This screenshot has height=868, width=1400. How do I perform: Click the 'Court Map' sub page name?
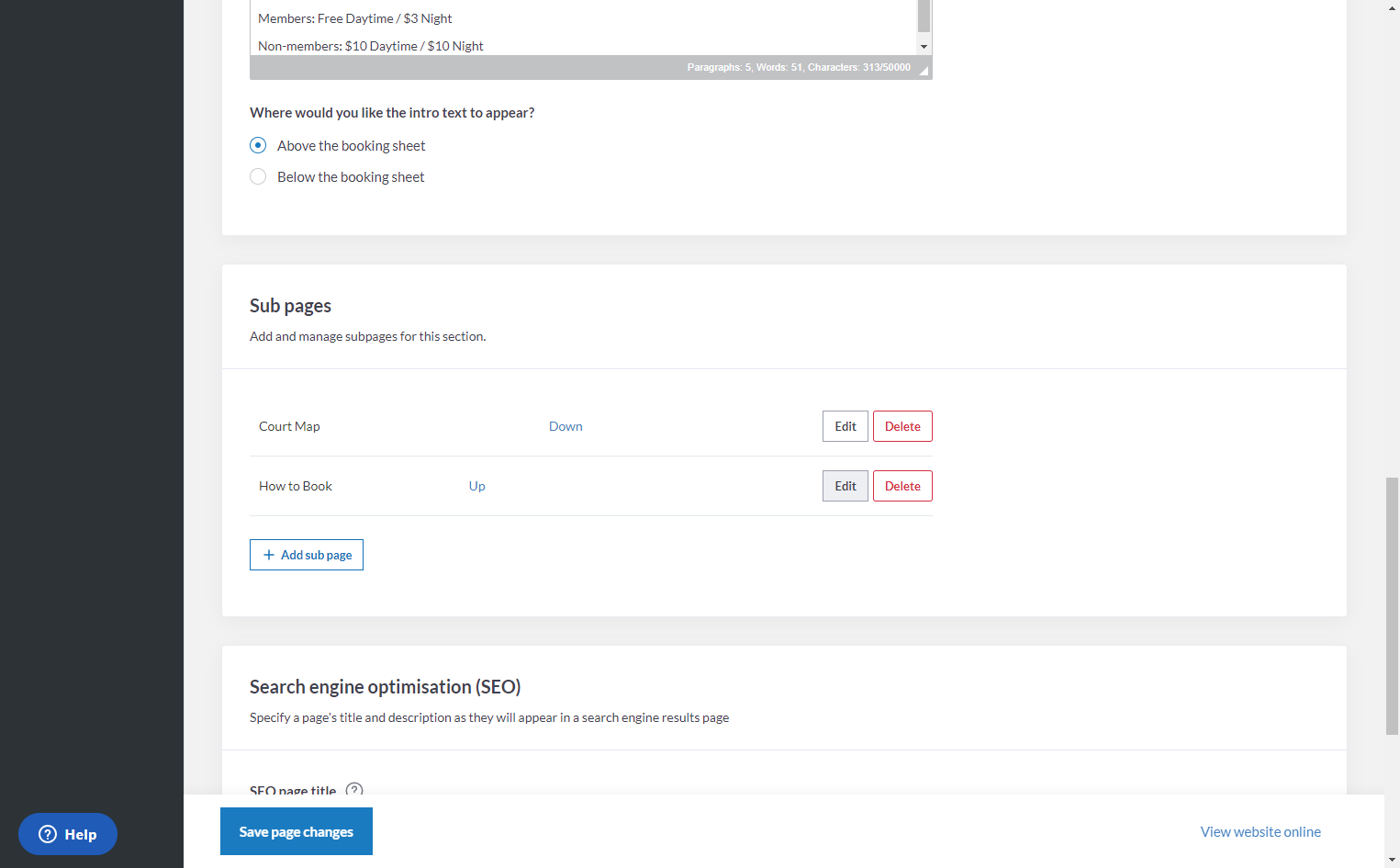289,426
